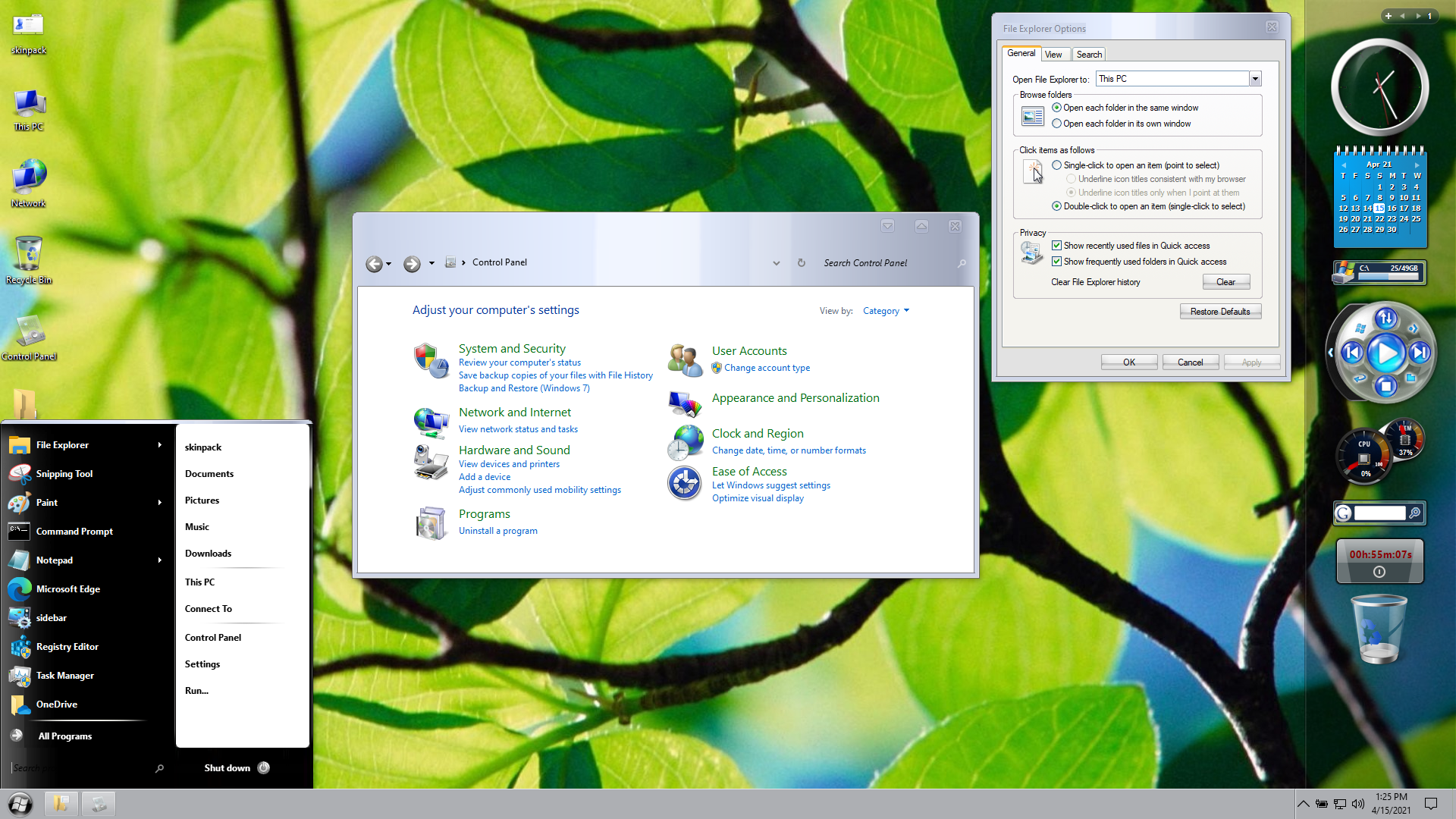The height and width of the screenshot is (819, 1456).
Task: Click the Uninstall a program link
Action: pos(497,531)
